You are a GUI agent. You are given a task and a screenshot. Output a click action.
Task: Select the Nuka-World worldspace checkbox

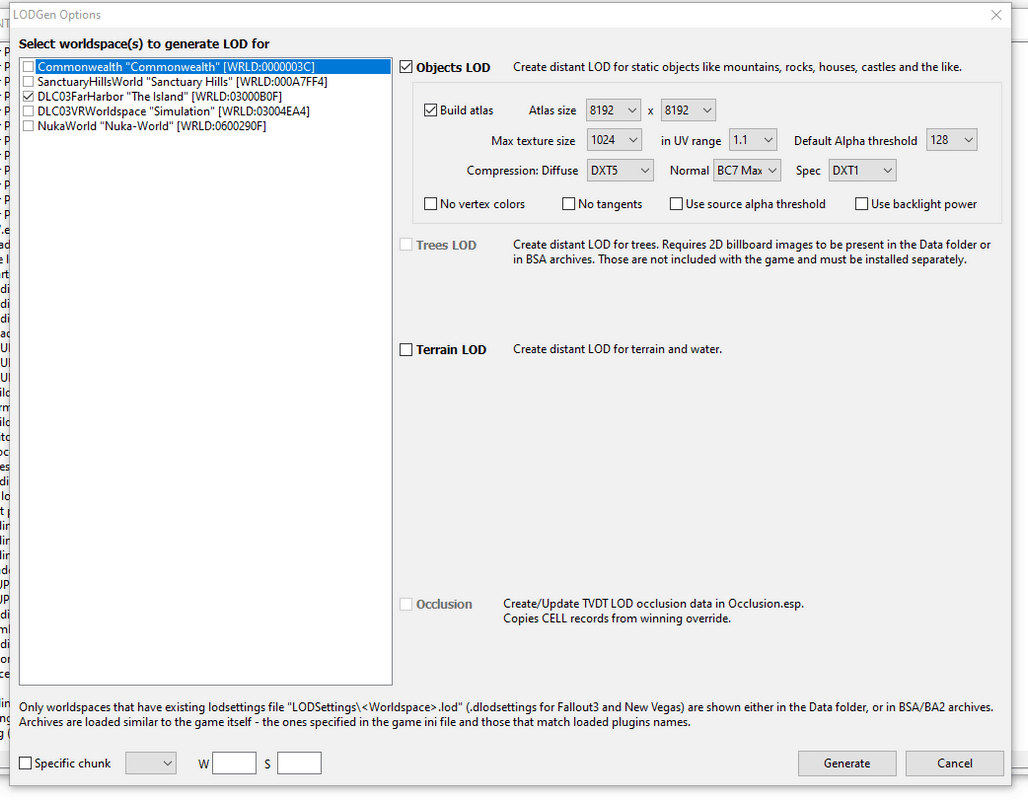[x=29, y=127]
